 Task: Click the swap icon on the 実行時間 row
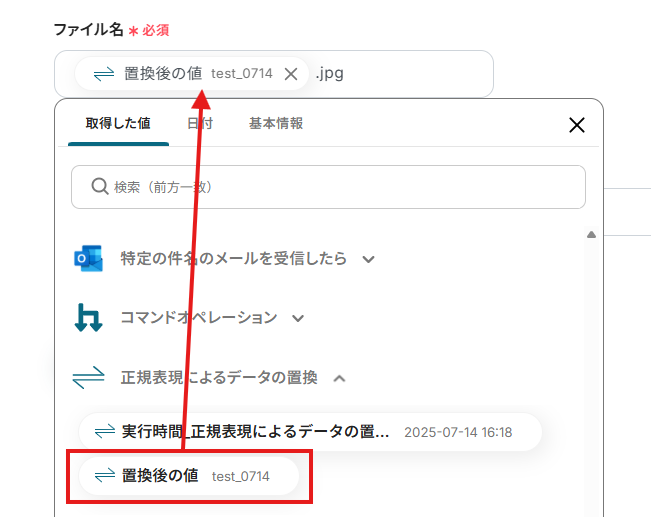(105, 431)
